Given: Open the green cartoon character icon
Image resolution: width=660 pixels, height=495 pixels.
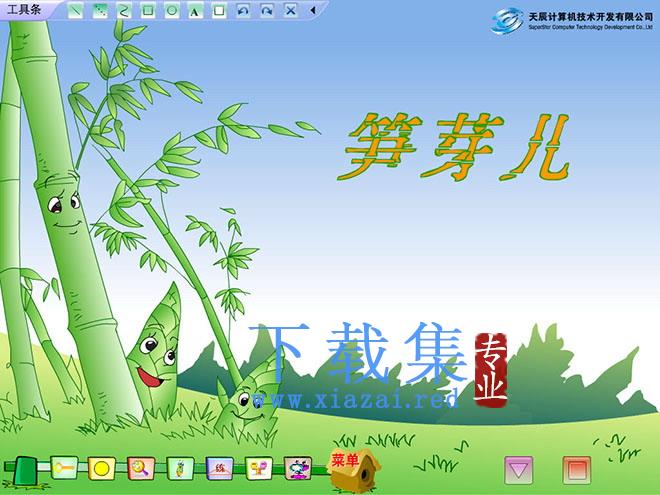Looking at the screenshot, I should pyautogui.click(x=180, y=468).
